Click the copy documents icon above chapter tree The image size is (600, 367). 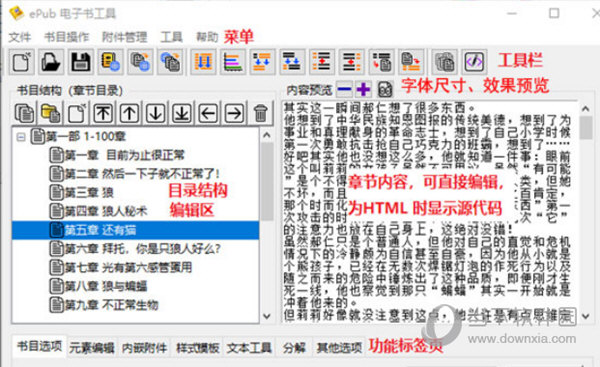[x=25, y=113]
